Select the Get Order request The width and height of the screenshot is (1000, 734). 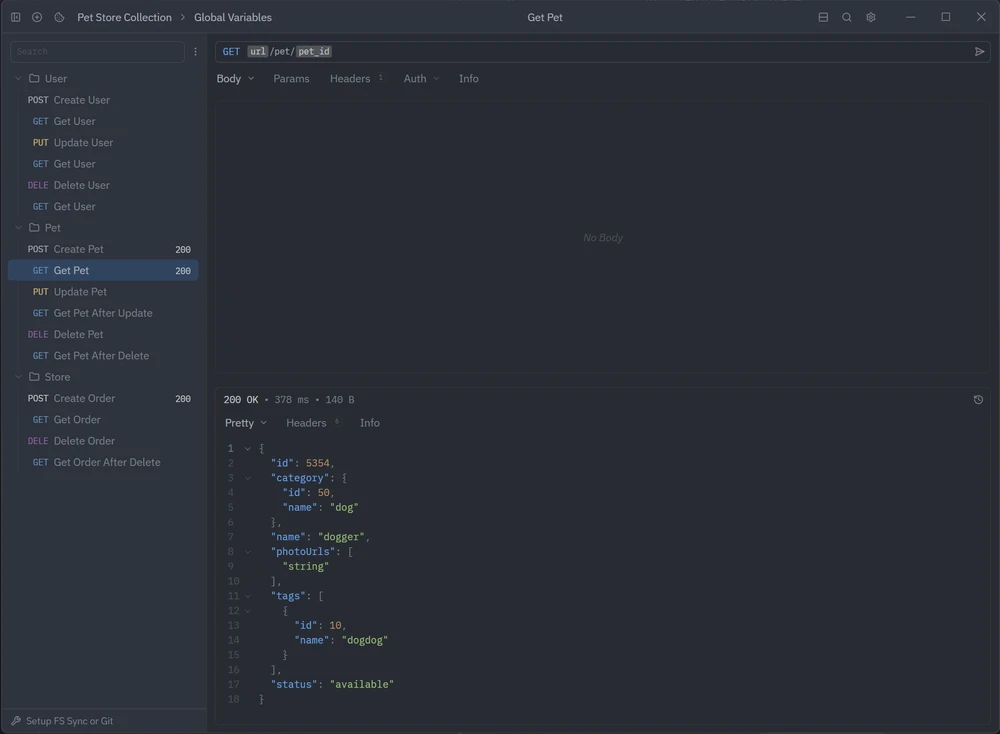(103, 420)
